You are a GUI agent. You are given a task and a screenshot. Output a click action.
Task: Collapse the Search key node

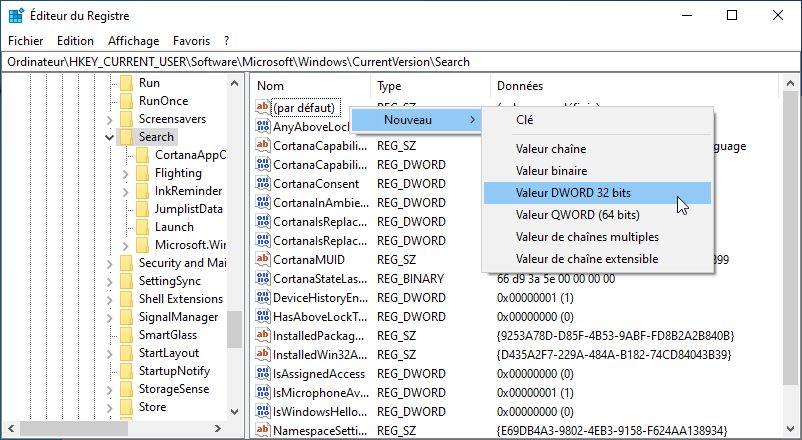click(x=109, y=137)
